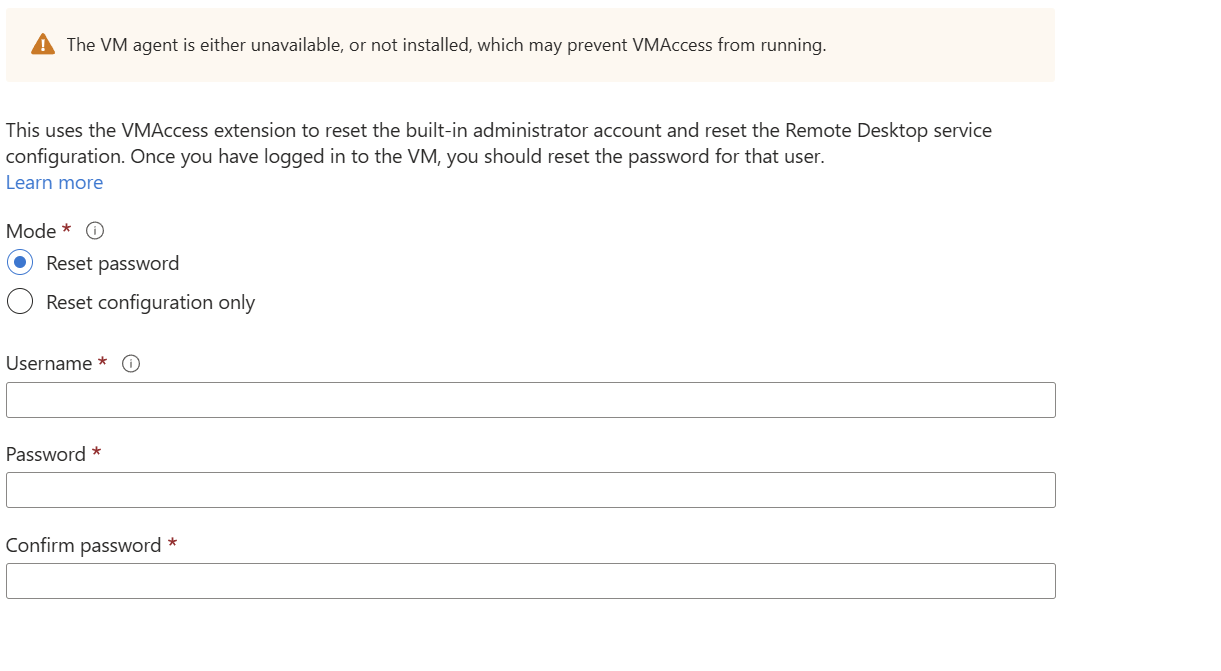Click the info circle beside Username

point(131,363)
